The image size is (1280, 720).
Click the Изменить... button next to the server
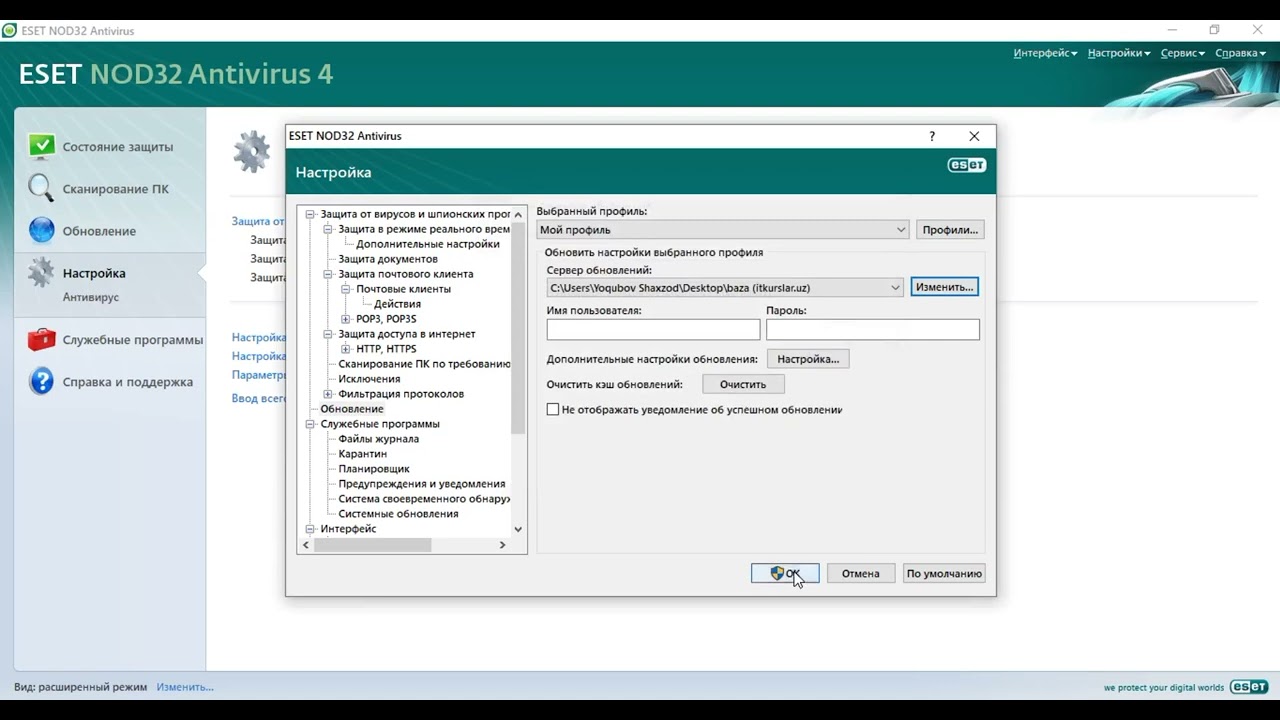[x=944, y=287]
